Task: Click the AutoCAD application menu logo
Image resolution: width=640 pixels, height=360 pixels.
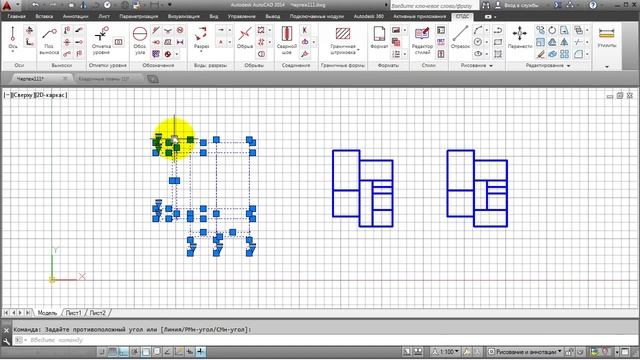Action: [x=7, y=6]
